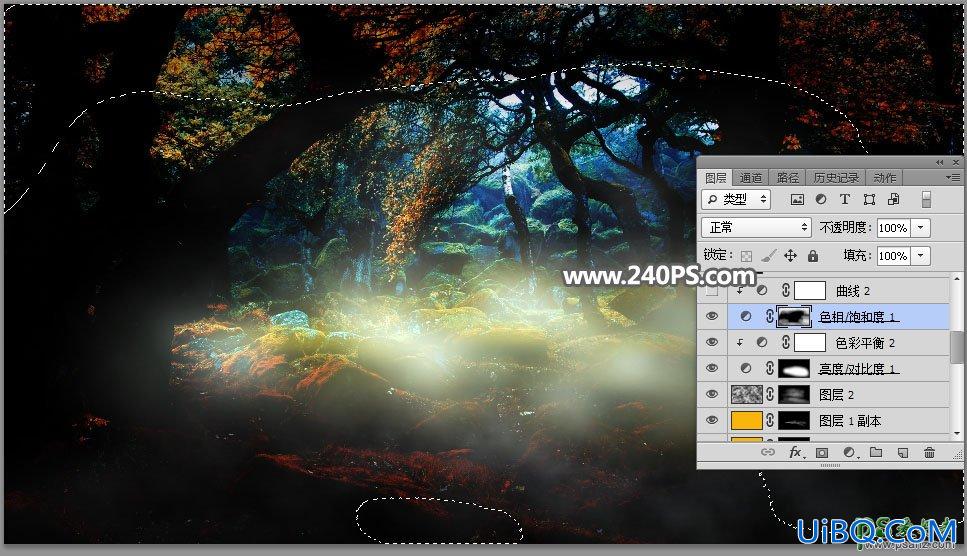The image size is (967, 556).
Task: Open the 填充 fill slider arrow
Action: (921, 256)
